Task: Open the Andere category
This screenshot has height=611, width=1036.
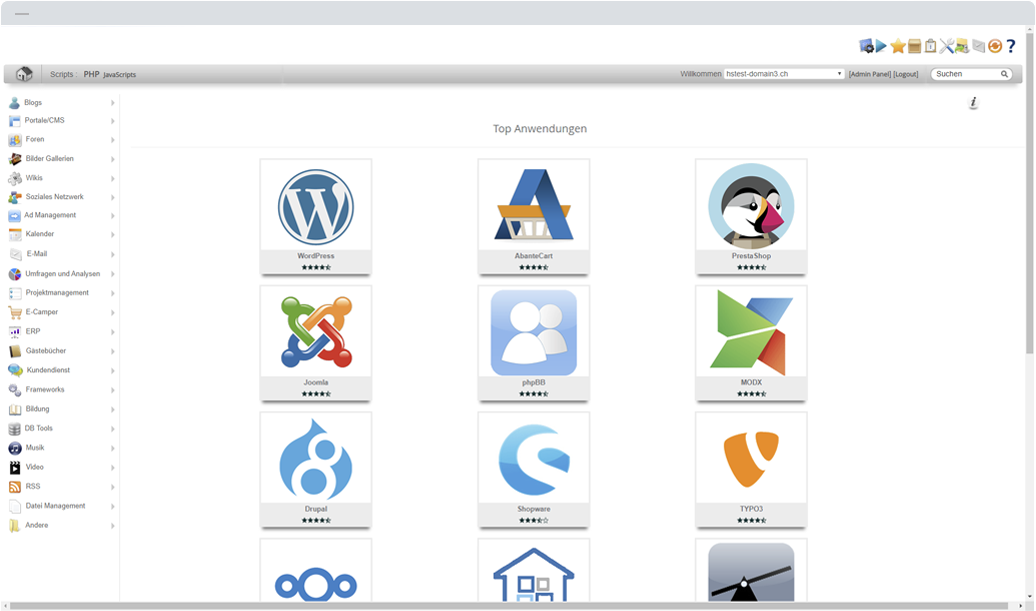Action: click(36, 525)
